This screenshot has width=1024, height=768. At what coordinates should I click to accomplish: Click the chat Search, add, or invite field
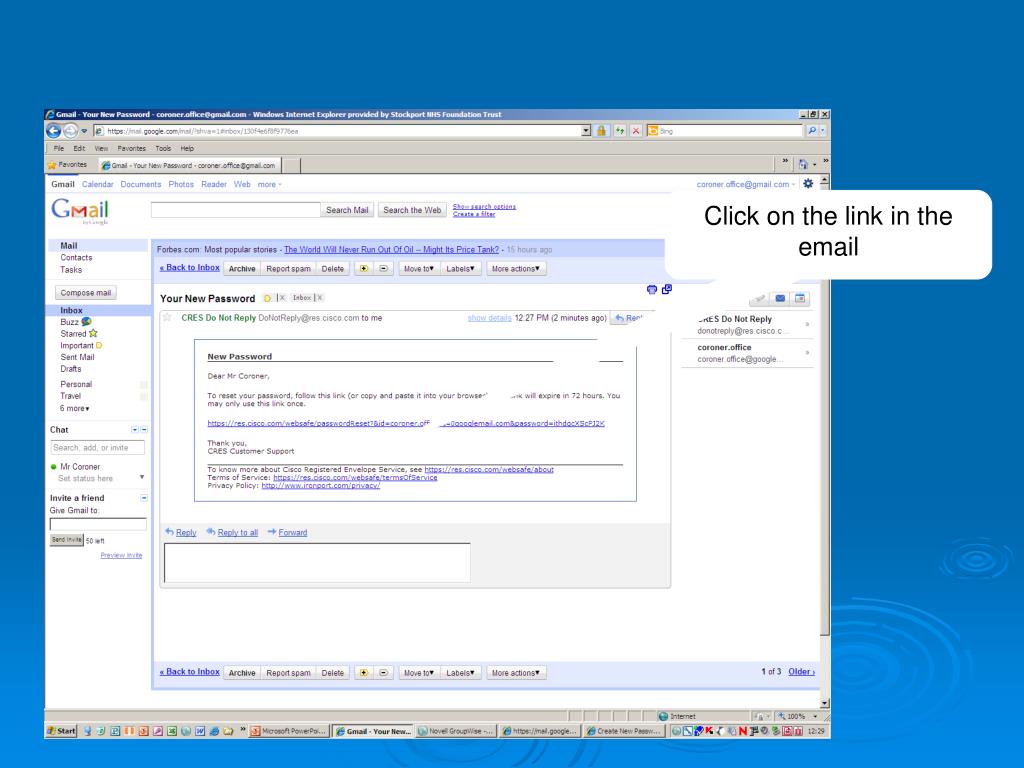point(97,447)
